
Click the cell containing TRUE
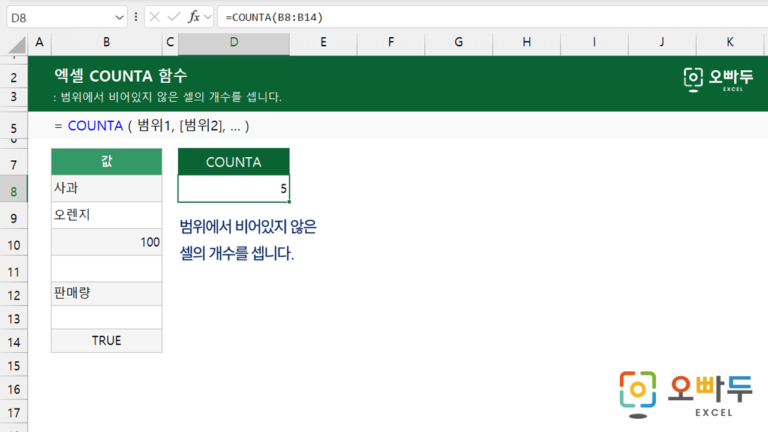point(106,341)
